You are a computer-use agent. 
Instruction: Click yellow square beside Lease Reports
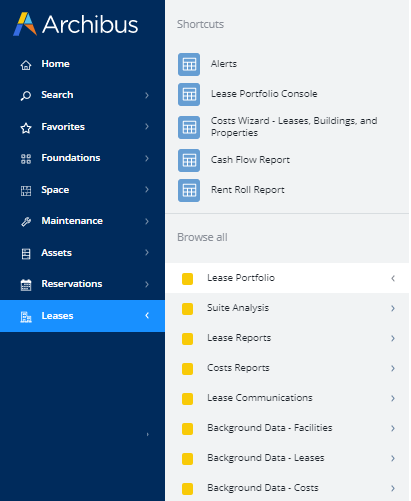(x=187, y=339)
